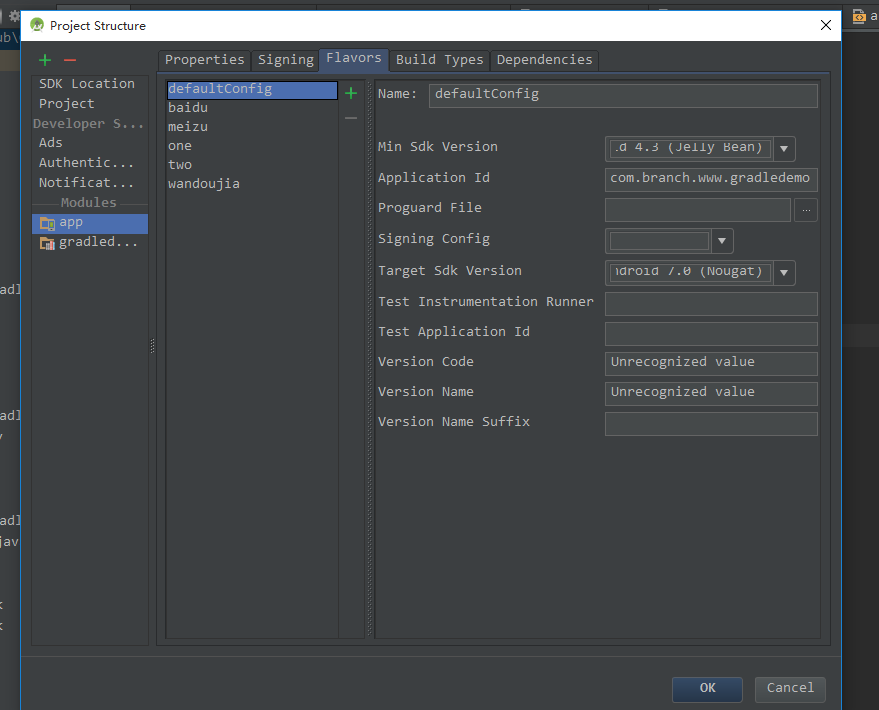Switch to the Signing tab
Screen dimensions: 879x710
coord(285,60)
